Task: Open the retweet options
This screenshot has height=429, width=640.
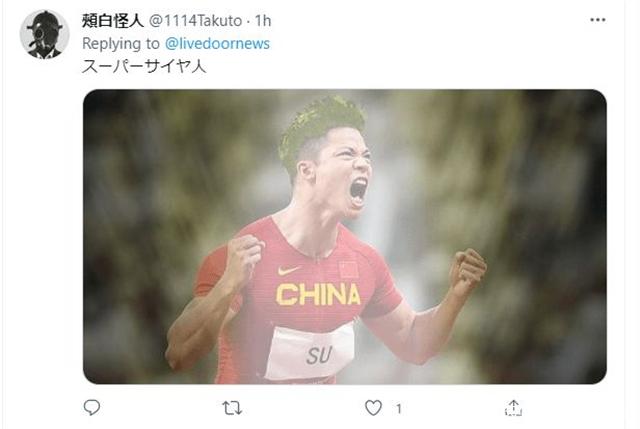Action: (x=232, y=408)
